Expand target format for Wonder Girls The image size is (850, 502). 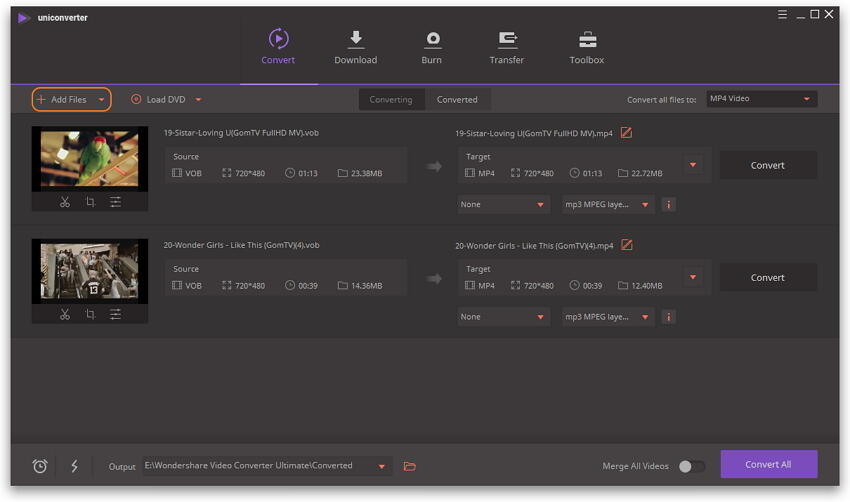(x=693, y=277)
